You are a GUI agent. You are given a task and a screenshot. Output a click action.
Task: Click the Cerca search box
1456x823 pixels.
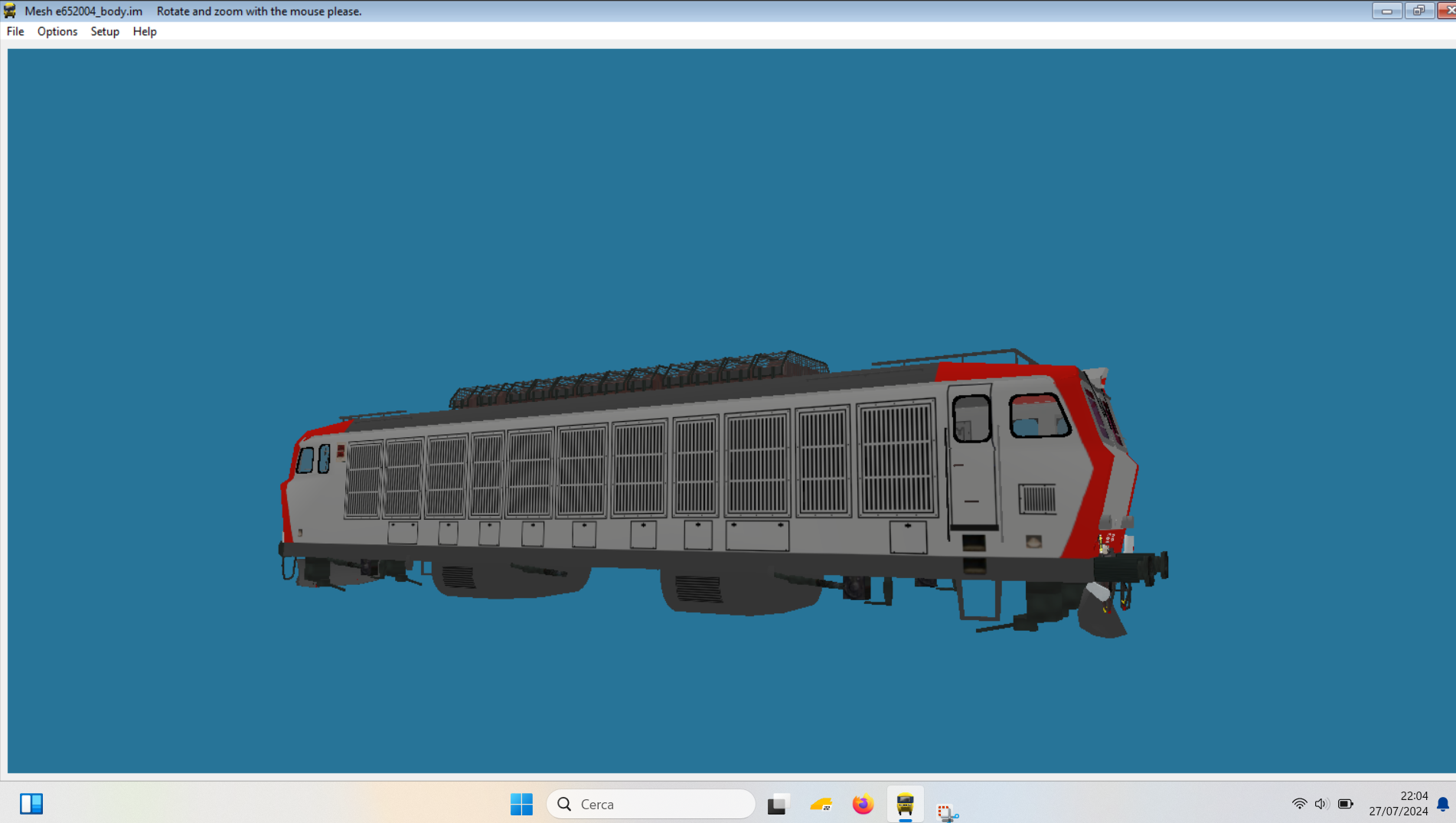click(651, 804)
